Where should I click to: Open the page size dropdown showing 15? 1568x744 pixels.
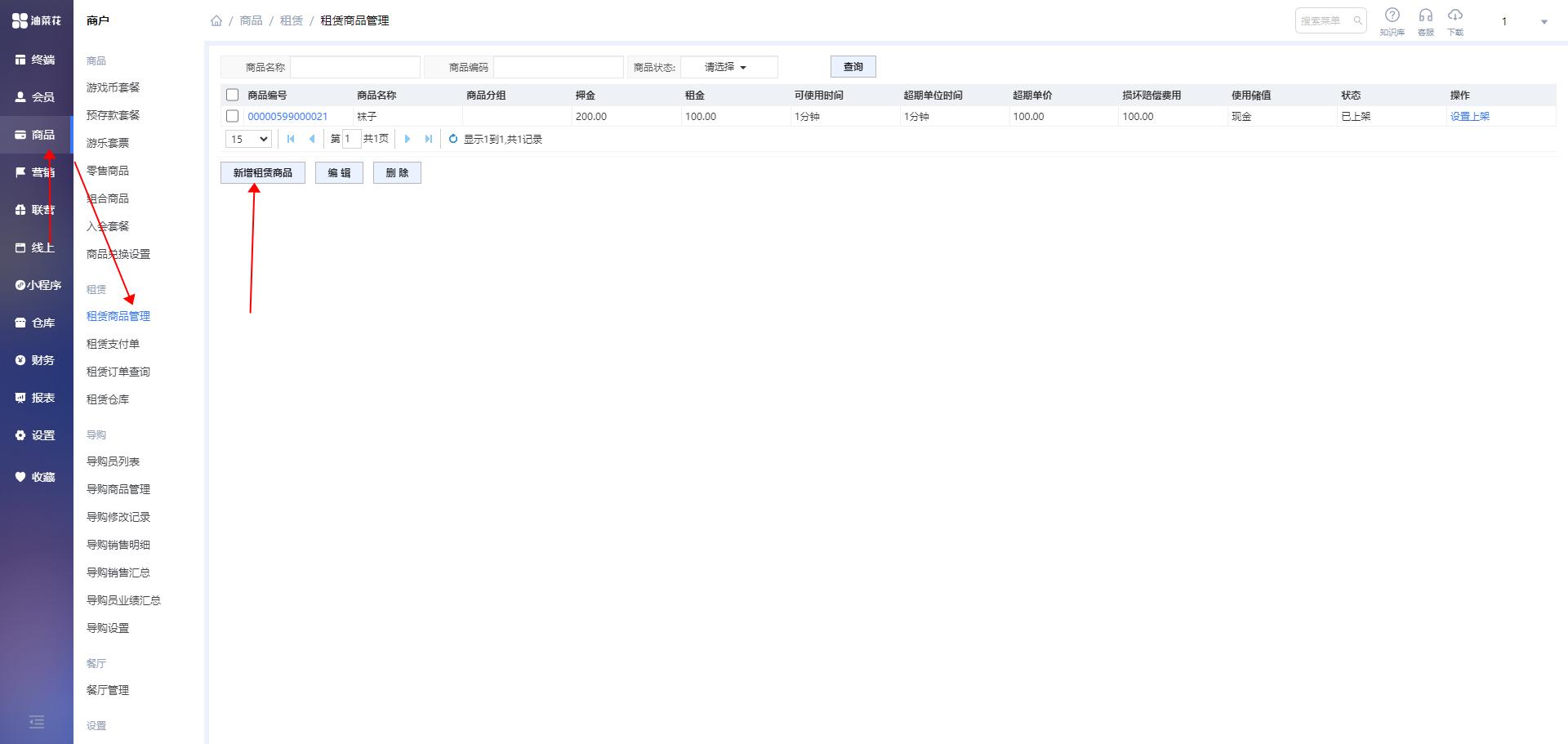[x=248, y=139]
